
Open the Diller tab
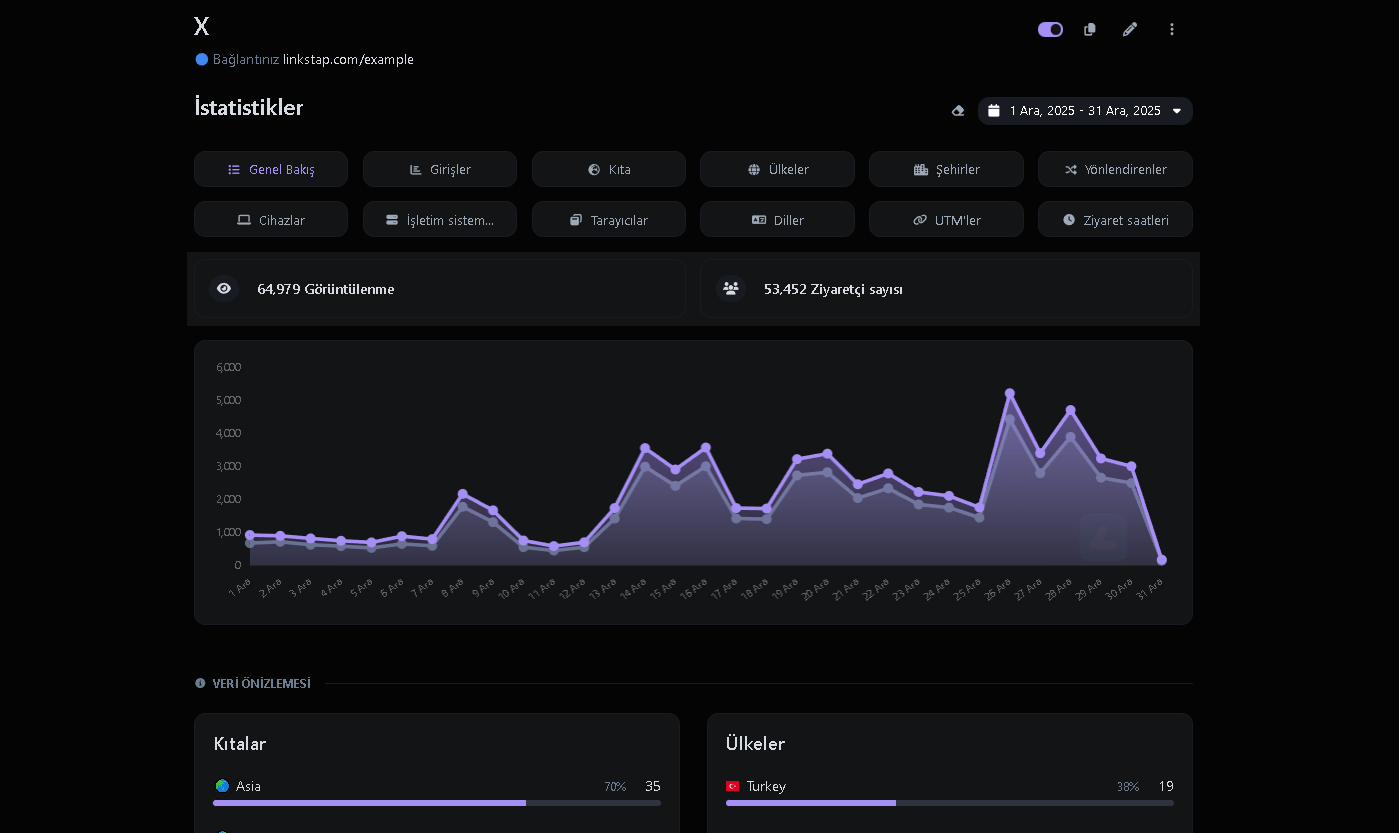point(777,219)
